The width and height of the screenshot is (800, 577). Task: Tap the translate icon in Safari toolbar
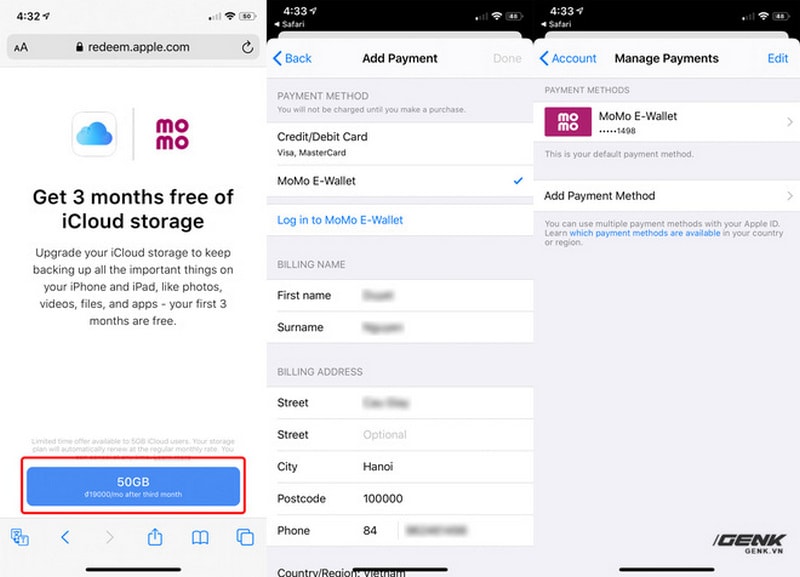pos(19,537)
